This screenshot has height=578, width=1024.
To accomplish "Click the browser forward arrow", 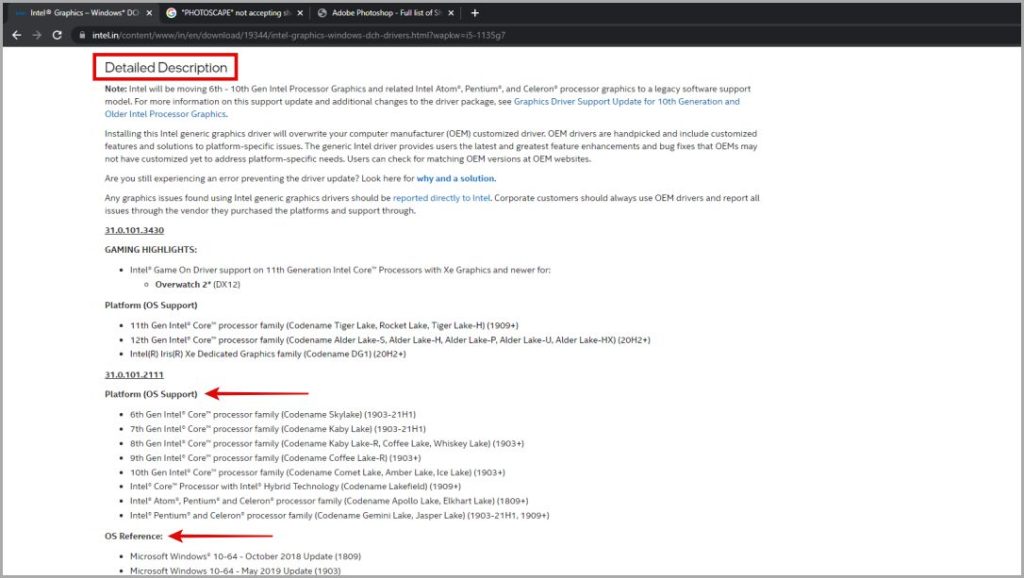I will 37,35.
